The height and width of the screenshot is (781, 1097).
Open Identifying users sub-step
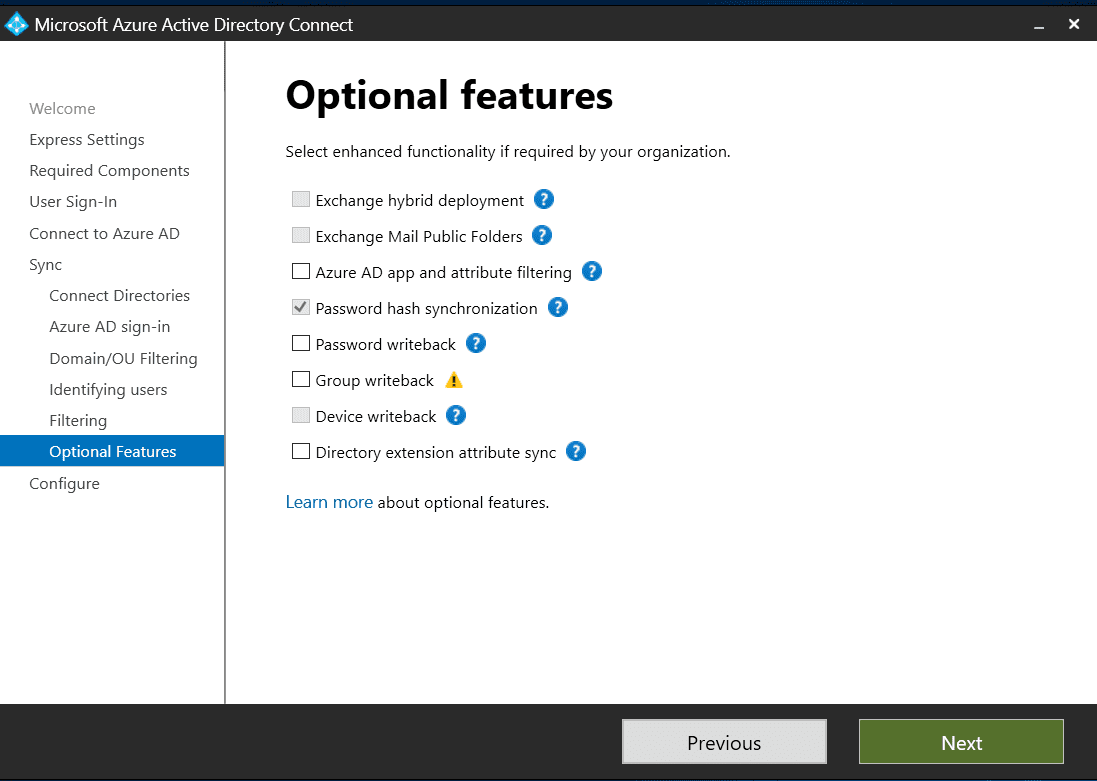pyautogui.click(x=108, y=390)
